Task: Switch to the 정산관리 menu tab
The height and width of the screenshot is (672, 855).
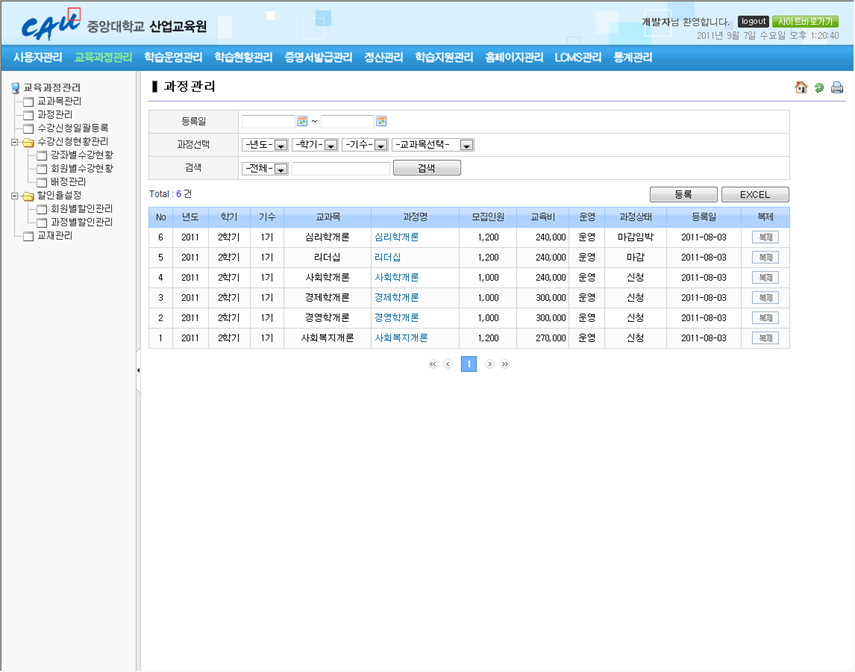Action: [x=383, y=58]
